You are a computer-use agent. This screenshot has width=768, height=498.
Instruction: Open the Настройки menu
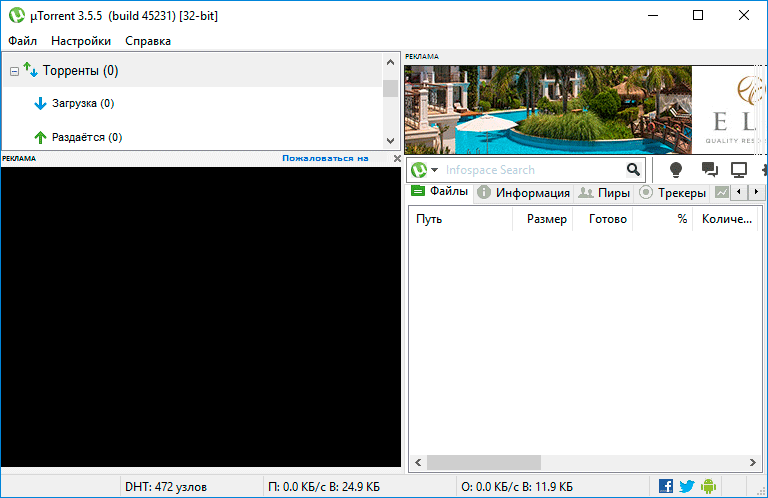[x=81, y=41]
